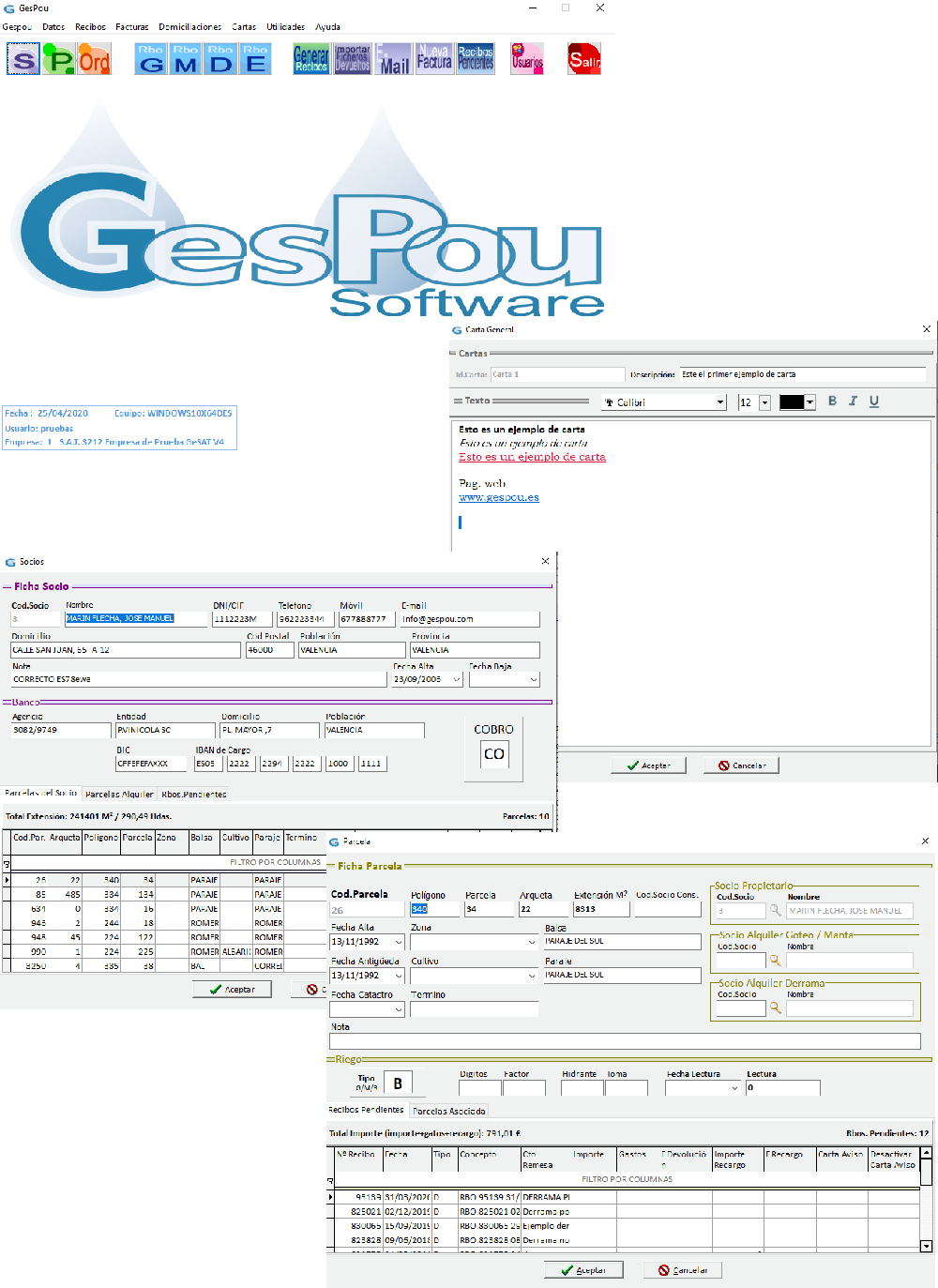Viewport: 938px width, 1288px height.
Task: Switch to Parcelas Alquiler tab
Action: tap(119, 794)
